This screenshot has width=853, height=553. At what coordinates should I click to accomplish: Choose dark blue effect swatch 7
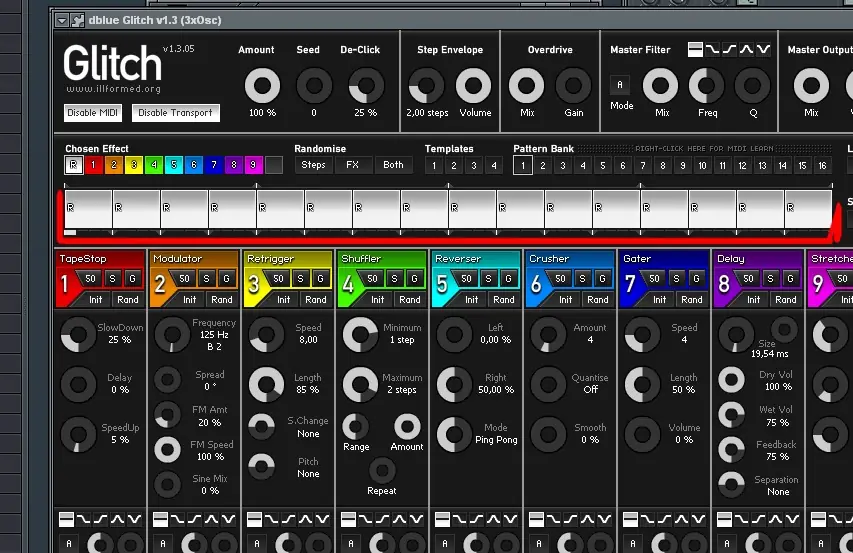tap(214, 165)
